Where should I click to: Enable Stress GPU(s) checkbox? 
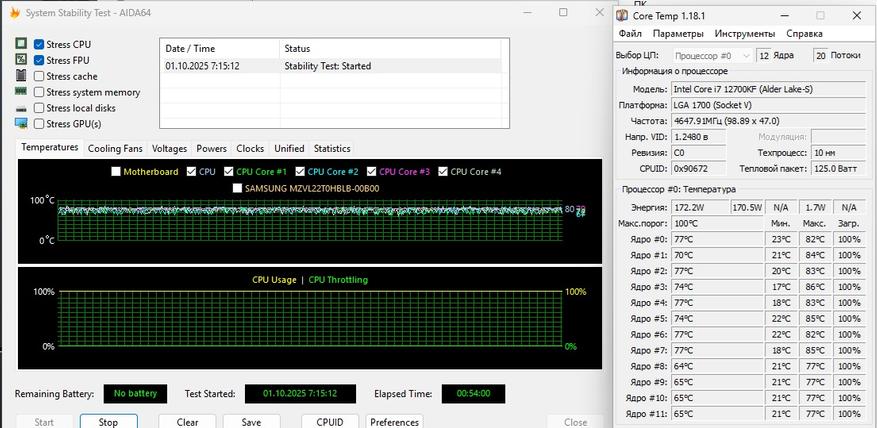pyautogui.click(x=39, y=124)
